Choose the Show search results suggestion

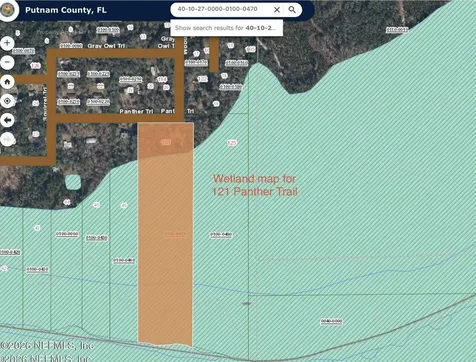(x=226, y=28)
